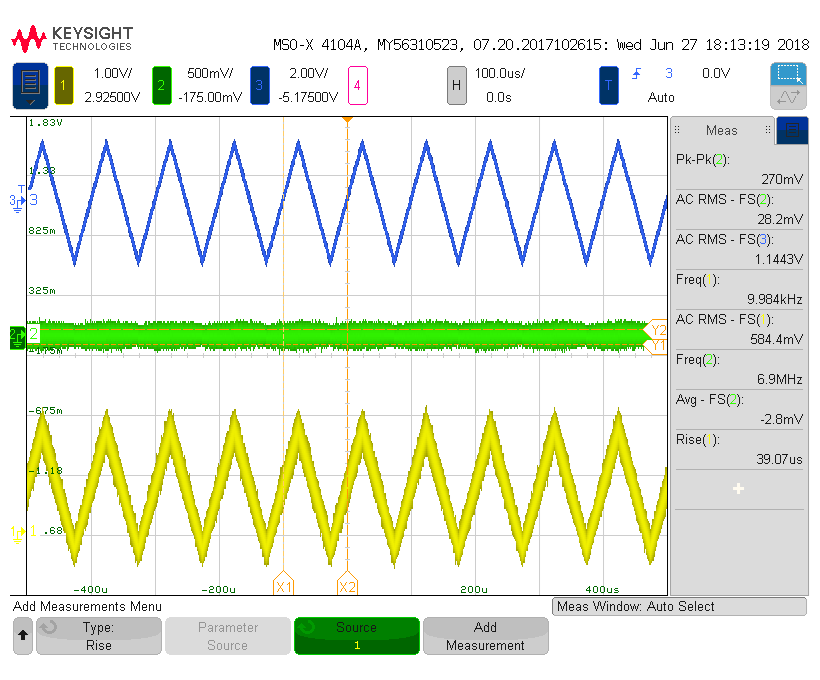Click the grayed waveform tool below zoom box
The width and height of the screenshot is (820, 680).
point(788,97)
